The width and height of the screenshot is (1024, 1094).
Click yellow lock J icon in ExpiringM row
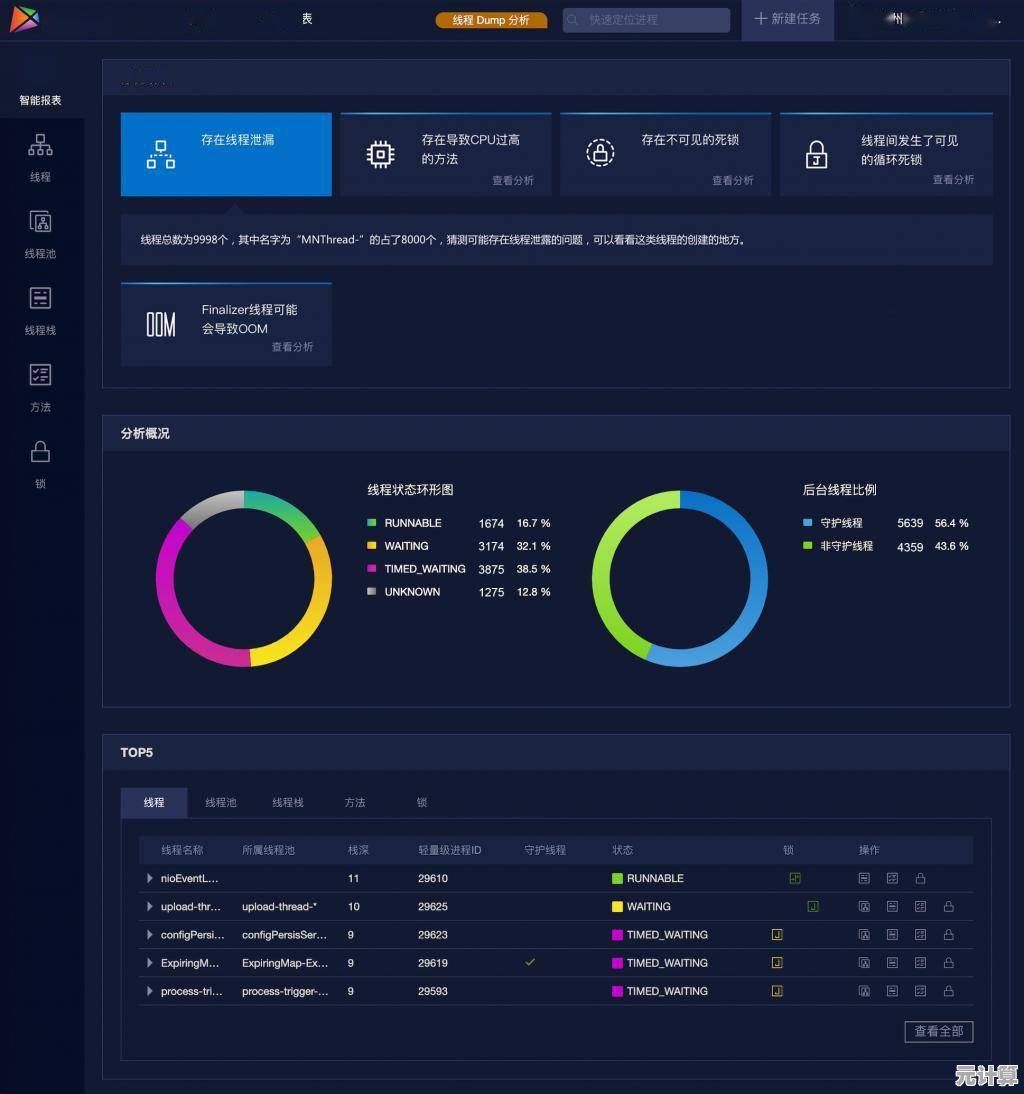pyautogui.click(x=777, y=963)
